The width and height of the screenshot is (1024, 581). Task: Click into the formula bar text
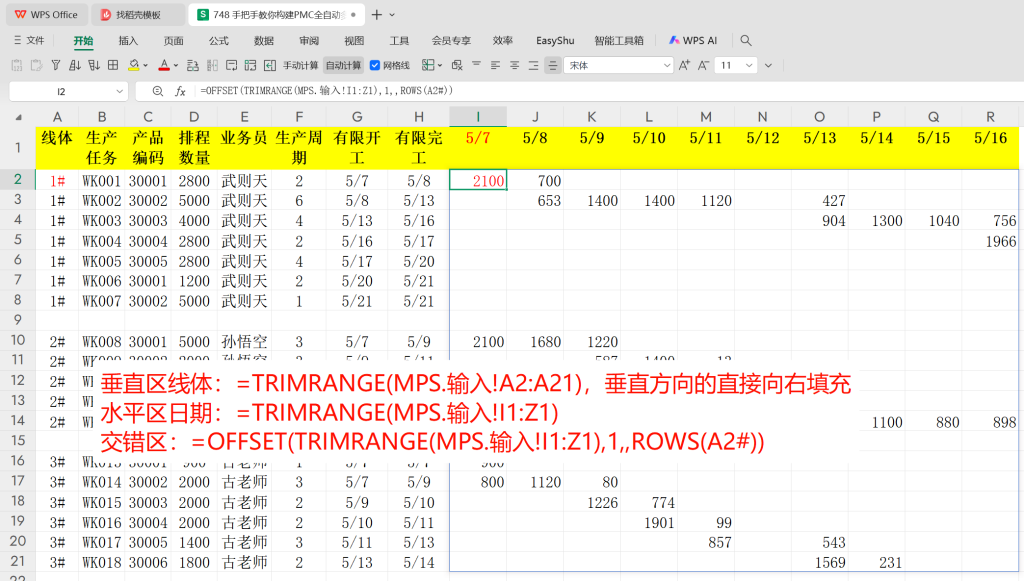[x=327, y=91]
